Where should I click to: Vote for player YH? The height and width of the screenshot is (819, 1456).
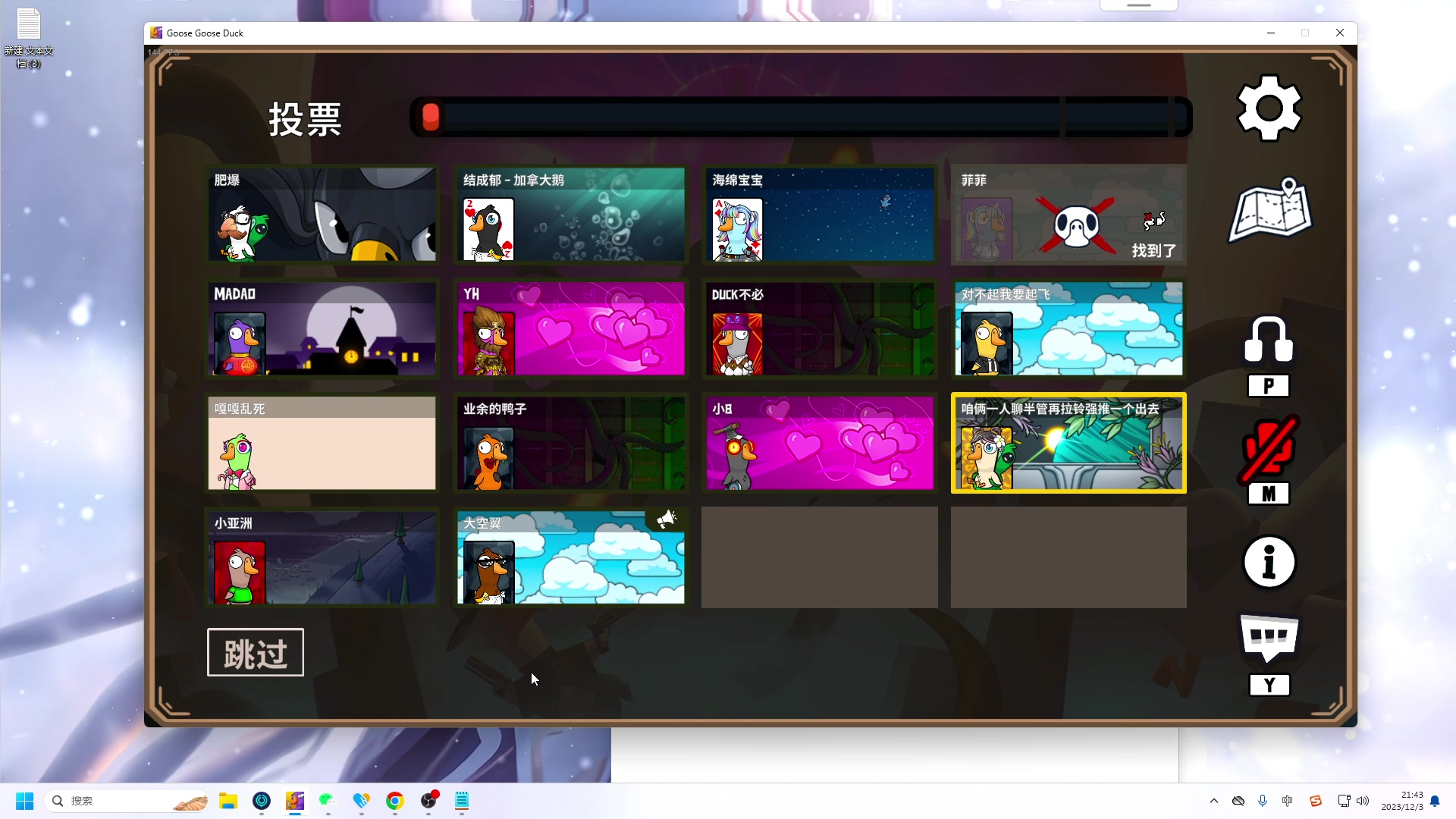click(x=571, y=329)
